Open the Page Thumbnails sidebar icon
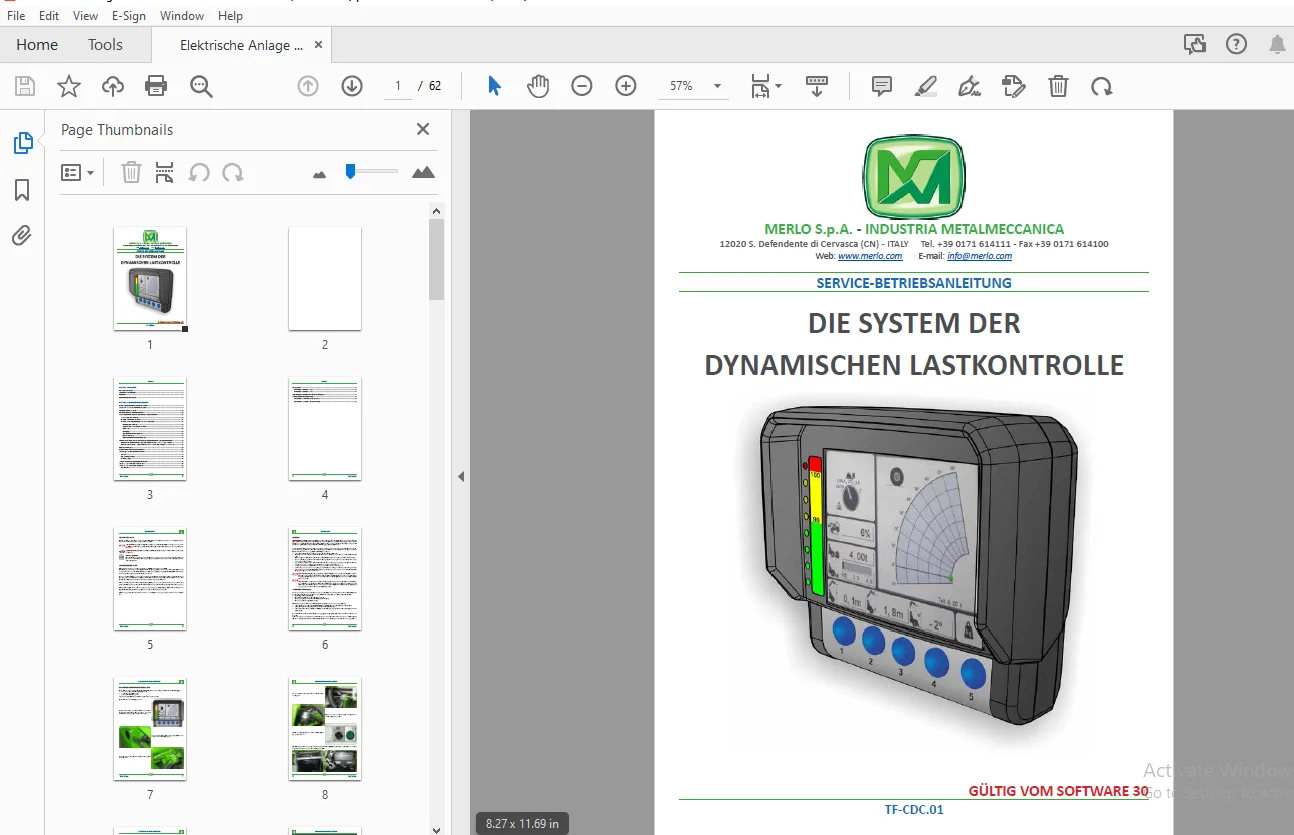 pos(23,143)
